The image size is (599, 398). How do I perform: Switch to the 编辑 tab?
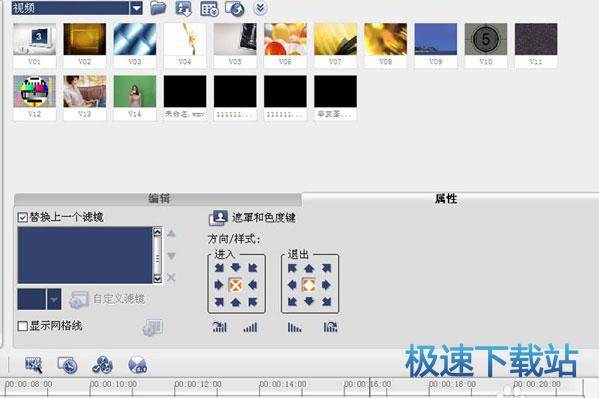click(x=158, y=199)
